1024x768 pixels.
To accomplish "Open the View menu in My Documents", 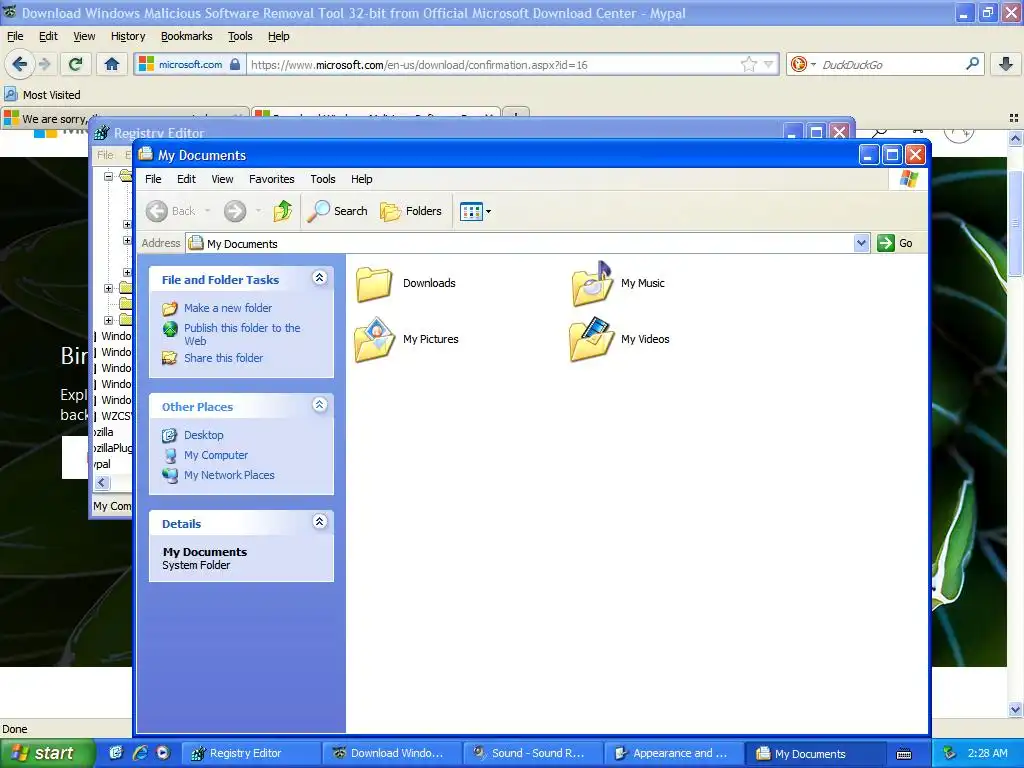I will (222, 179).
